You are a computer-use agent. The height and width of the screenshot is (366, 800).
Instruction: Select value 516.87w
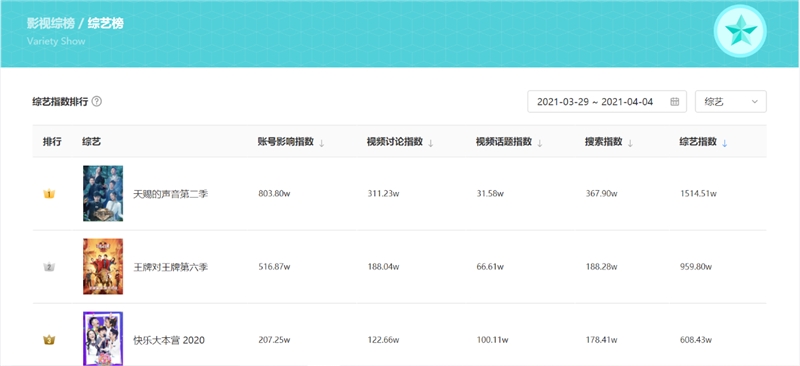[274, 266]
